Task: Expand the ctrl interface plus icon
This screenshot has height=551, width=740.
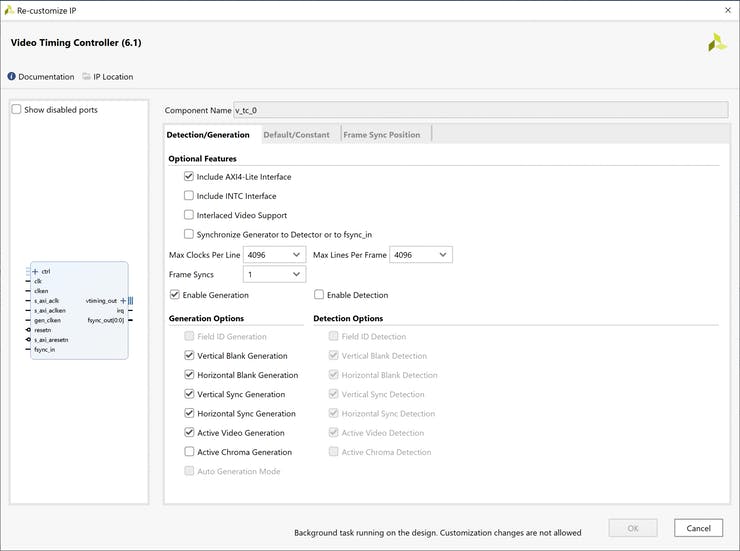Action: point(35,271)
